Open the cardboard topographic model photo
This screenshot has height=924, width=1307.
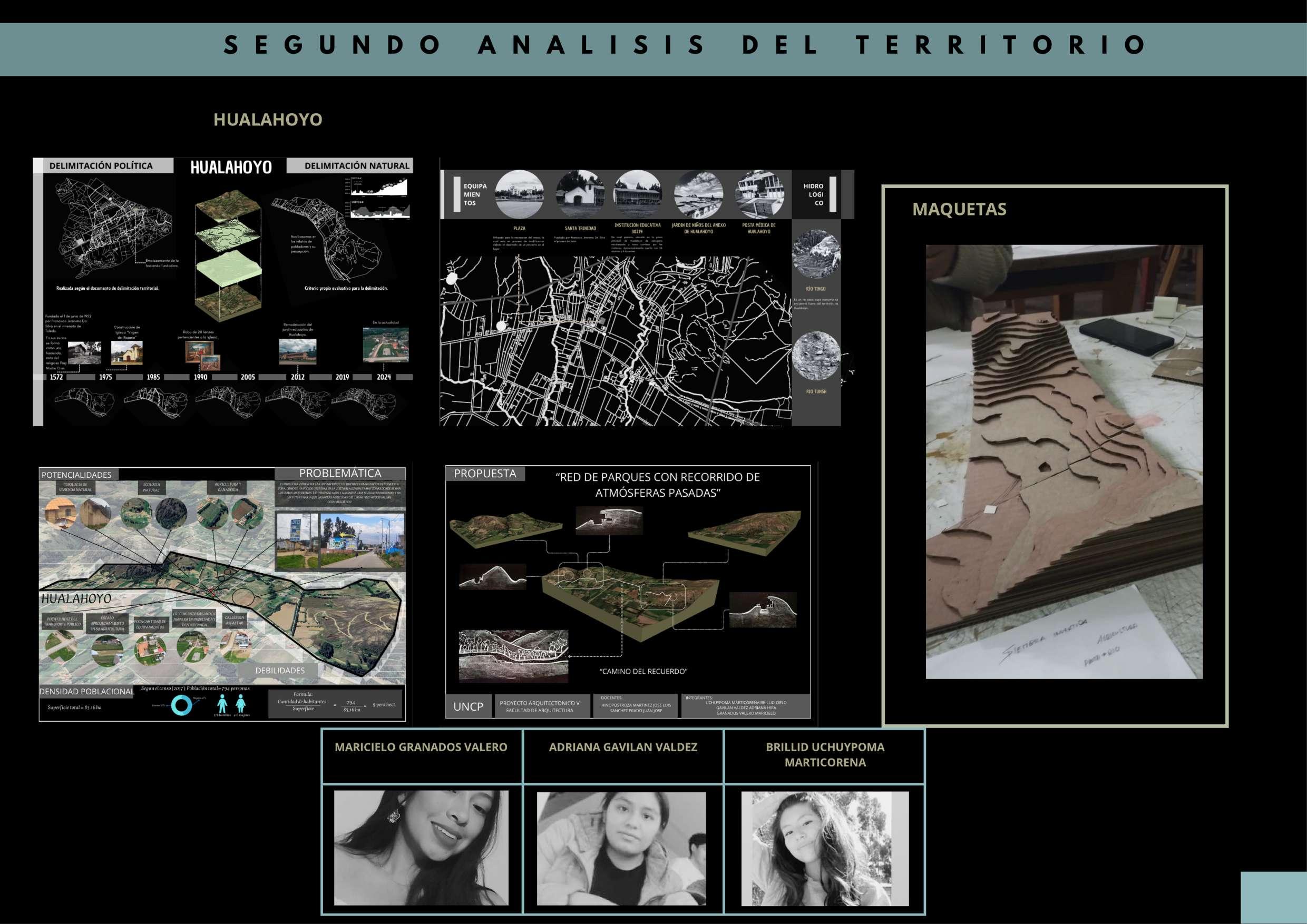[1064, 461]
